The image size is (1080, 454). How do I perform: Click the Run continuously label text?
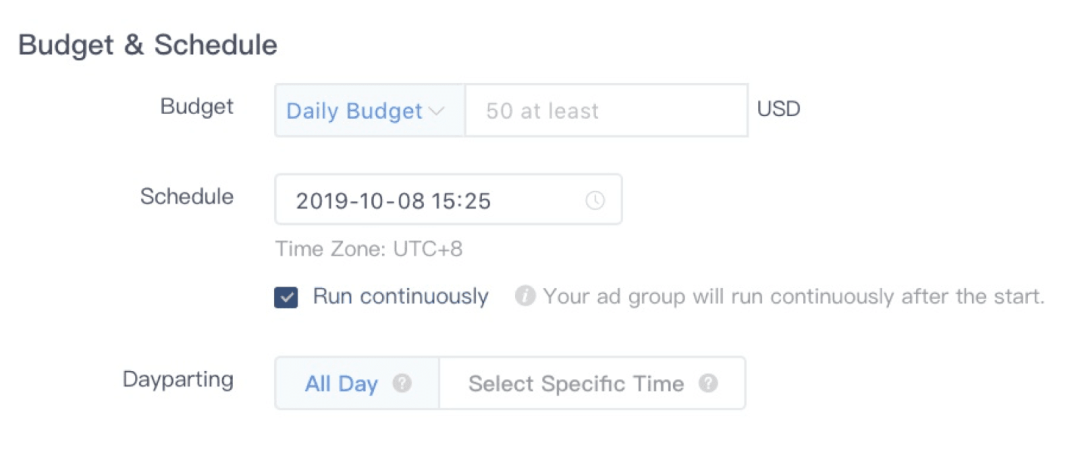tap(400, 297)
